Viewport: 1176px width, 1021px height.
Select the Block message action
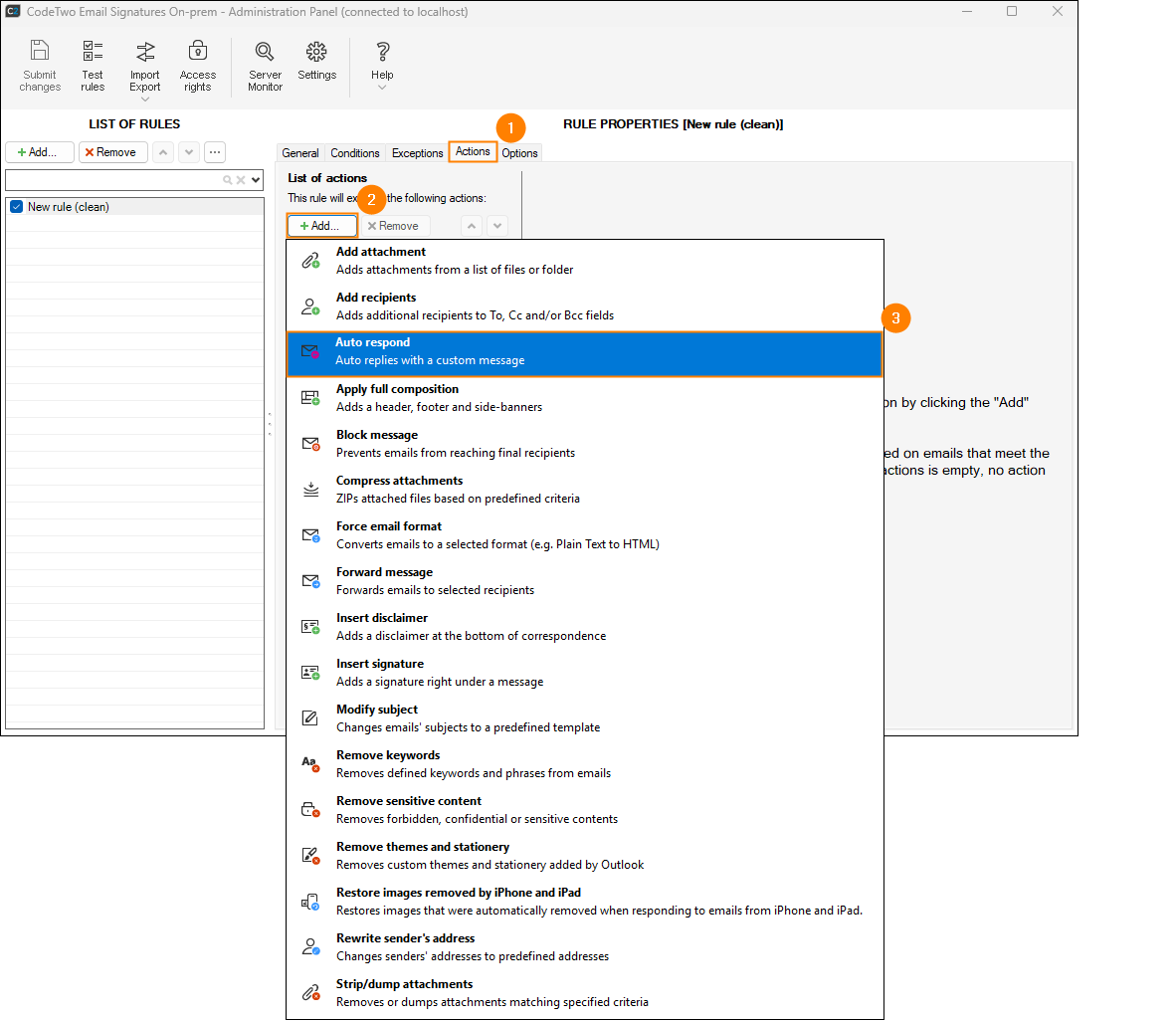tap(584, 444)
